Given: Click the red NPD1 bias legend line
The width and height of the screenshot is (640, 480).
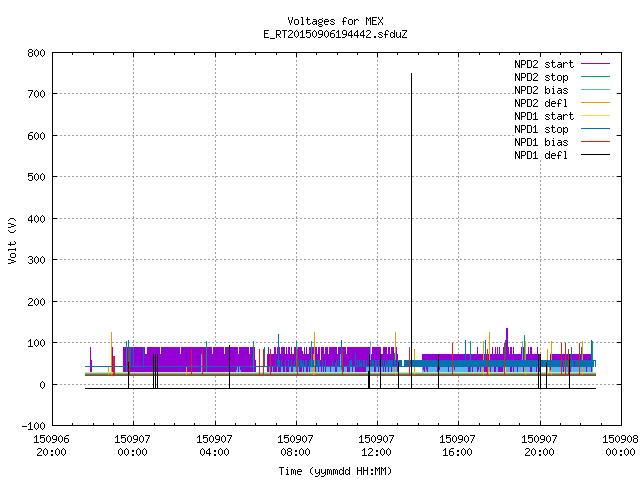Looking at the screenshot, I should (x=595, y=142).
